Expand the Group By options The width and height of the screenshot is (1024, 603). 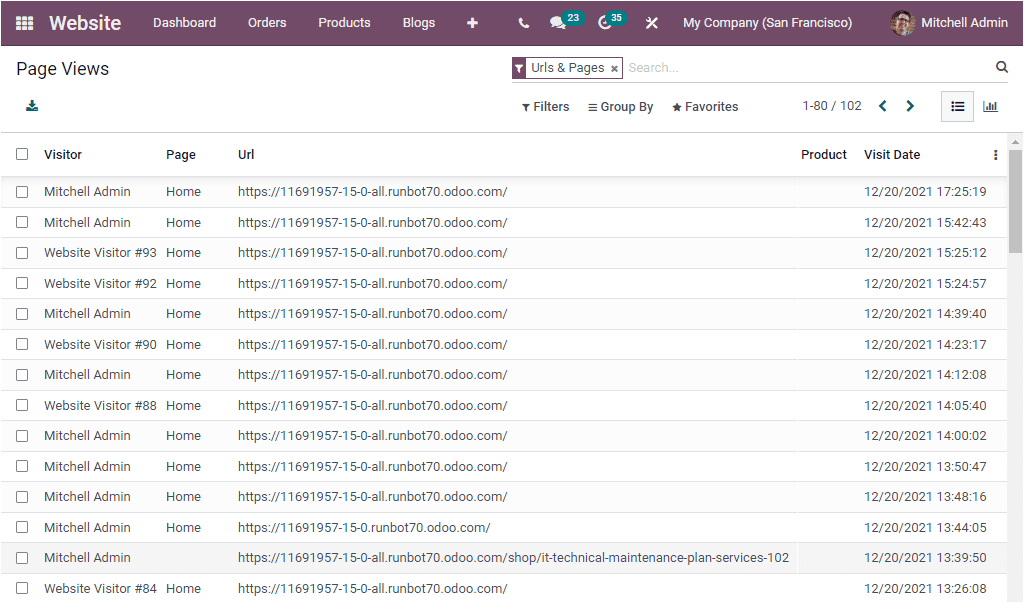pyautogui.click(x=620, y=106)
